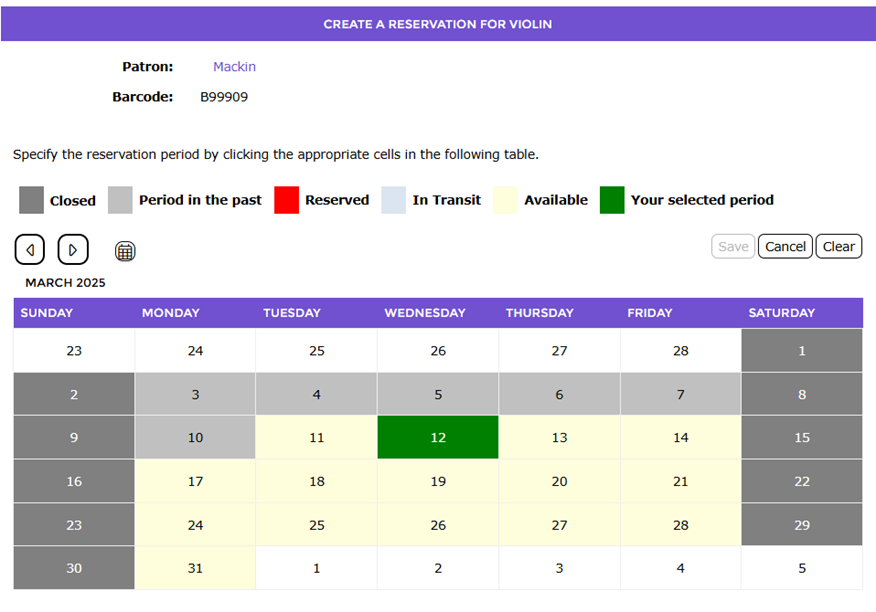Select available date March 20

(x=559, y=481)
